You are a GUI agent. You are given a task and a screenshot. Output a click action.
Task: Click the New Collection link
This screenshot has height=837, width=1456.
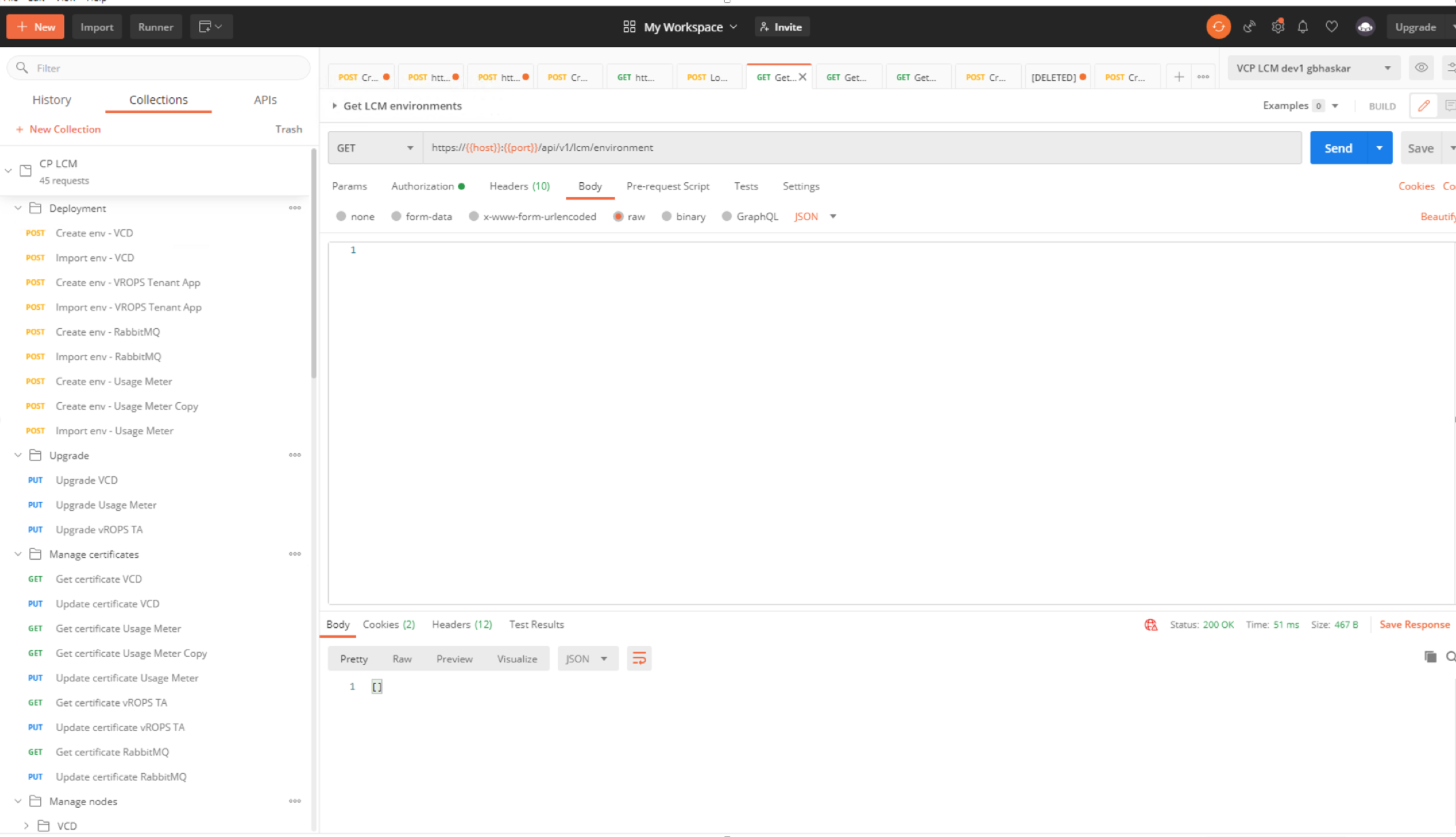(x=65, y=129)
